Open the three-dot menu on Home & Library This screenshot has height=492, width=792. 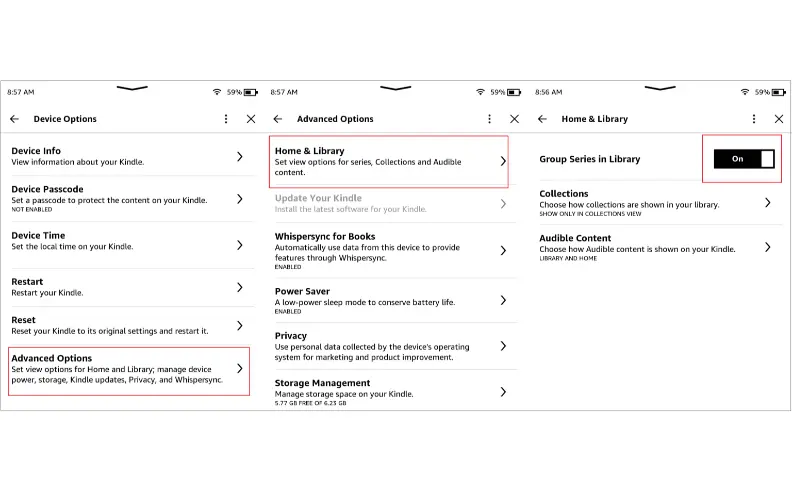pos(754,119)
